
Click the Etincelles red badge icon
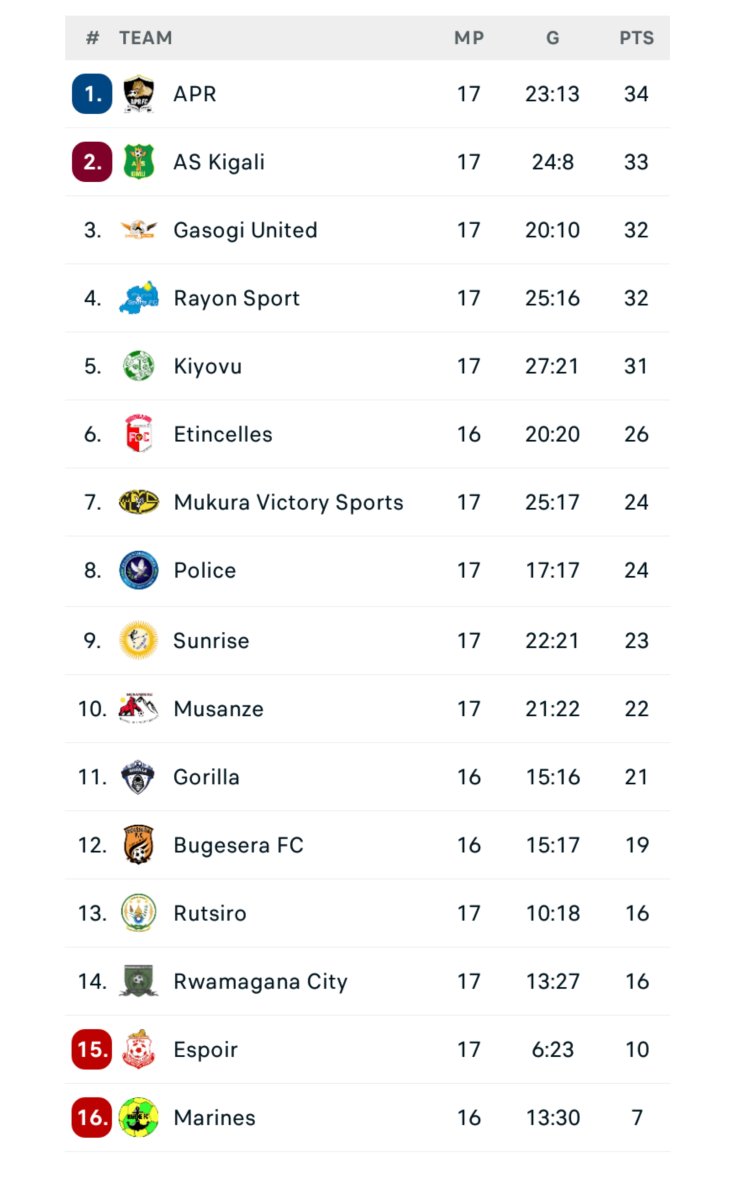tap(139, 434)
